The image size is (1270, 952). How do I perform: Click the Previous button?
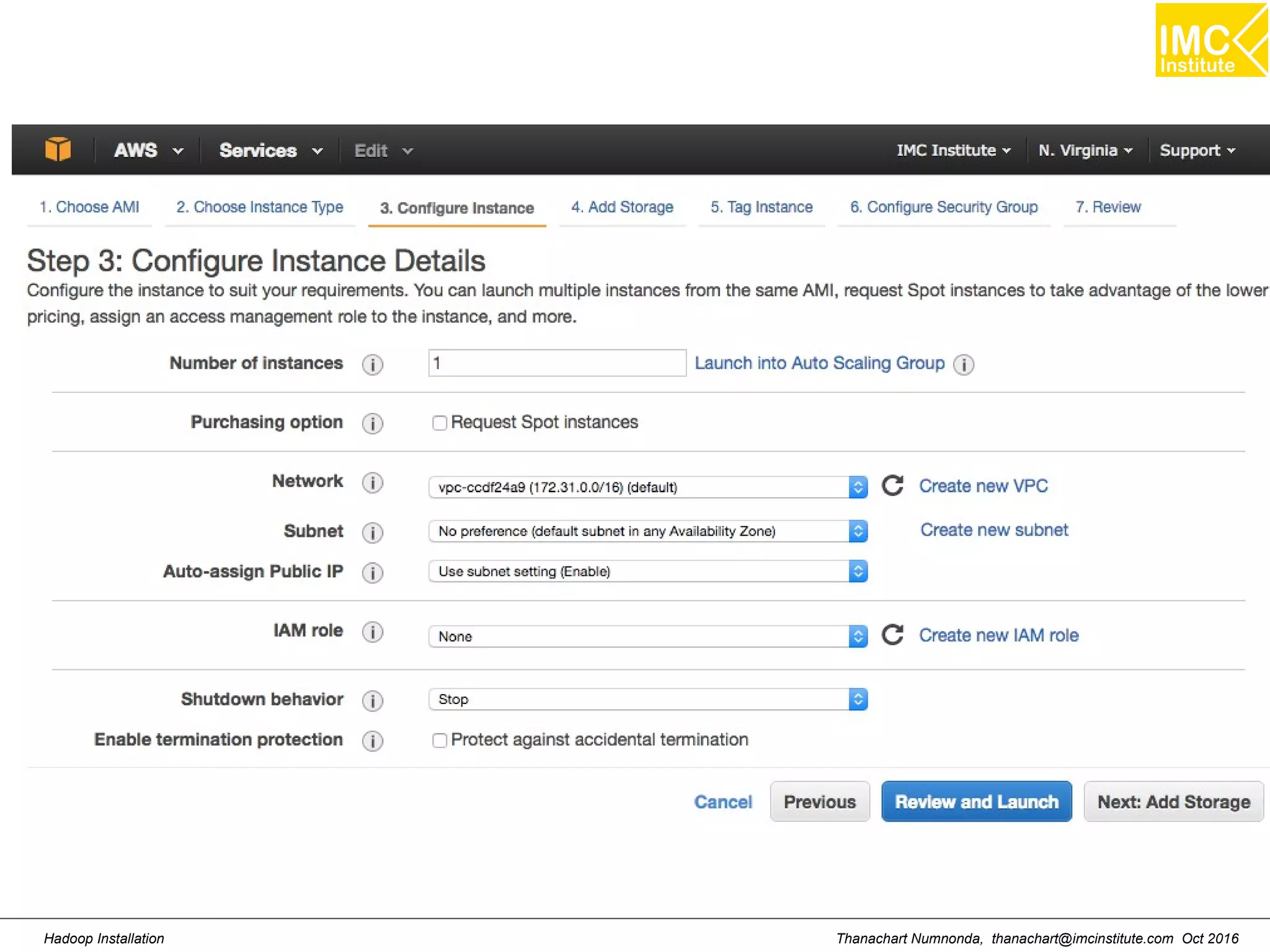(x=820, y=801)
